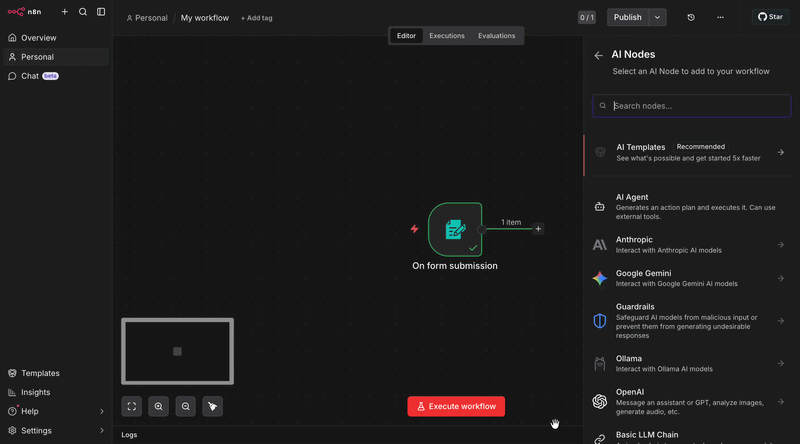Screen dimensions: 800x444
Task: Select Personal in the sidebar
Action: coord(56,57)
